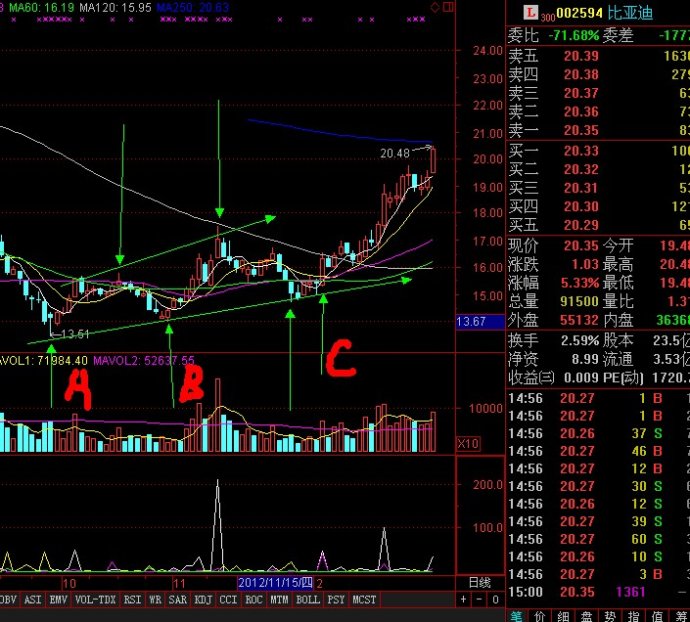Switch indicator to WR

pos(155,600)
